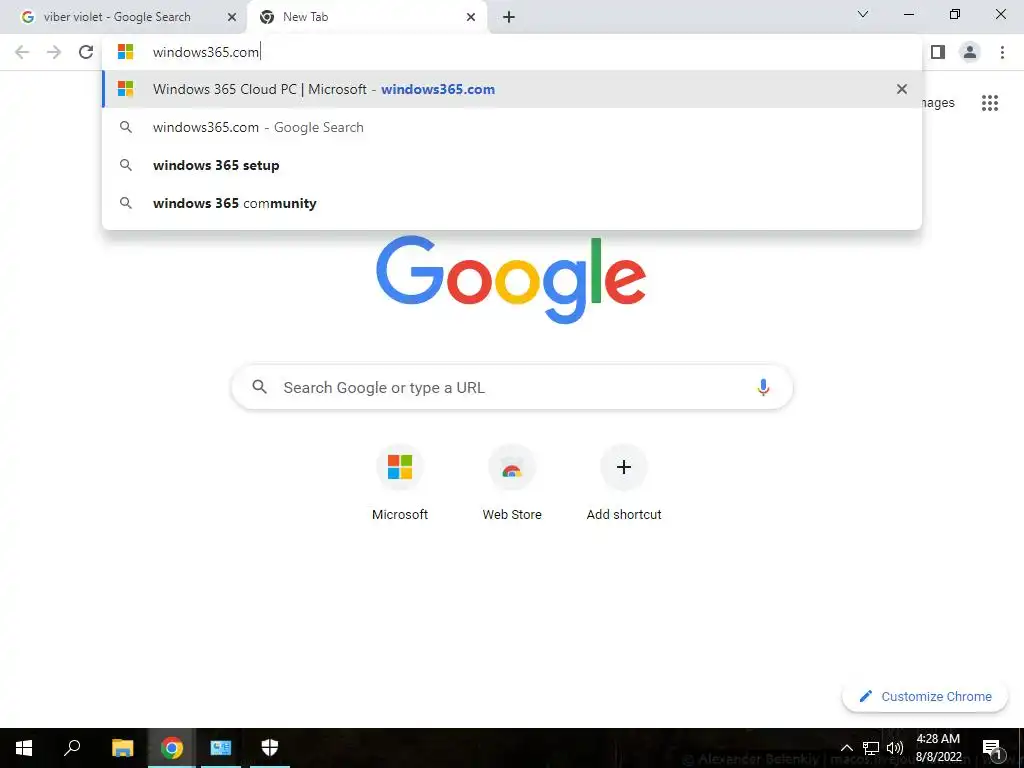Open File Explorer from taskbar

click(x=122, y=748)
